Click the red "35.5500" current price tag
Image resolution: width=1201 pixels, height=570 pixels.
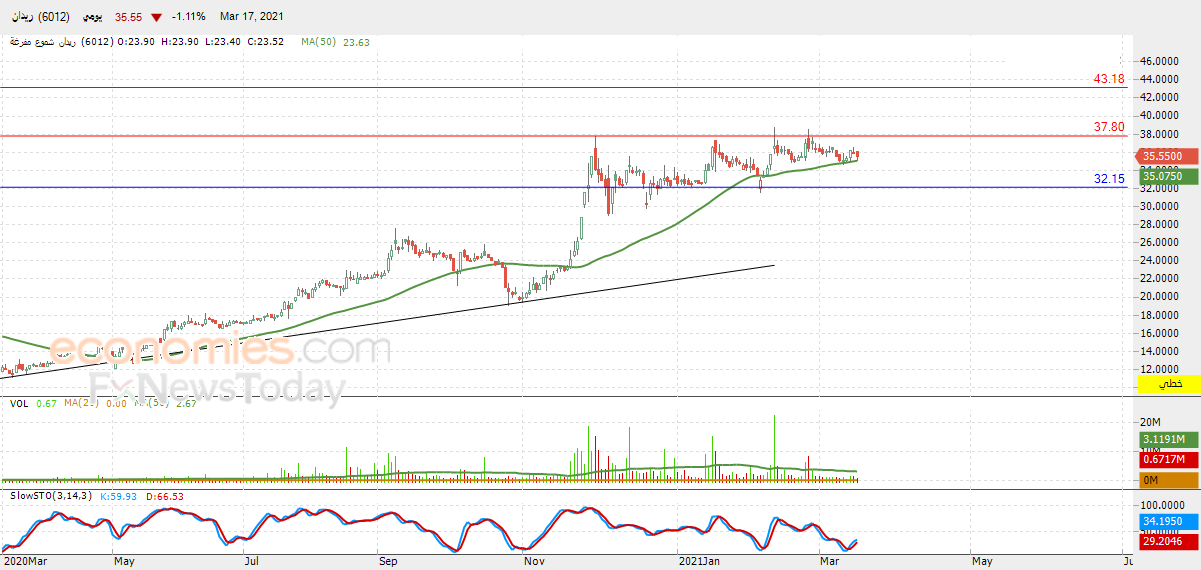tap(1169, 156)
